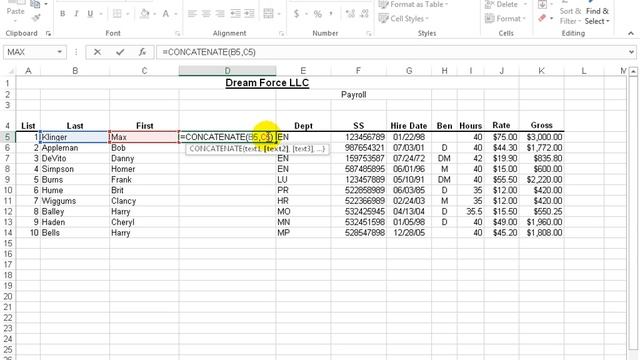Decrease indent
640x360 pixels.
tap(236, 14)
